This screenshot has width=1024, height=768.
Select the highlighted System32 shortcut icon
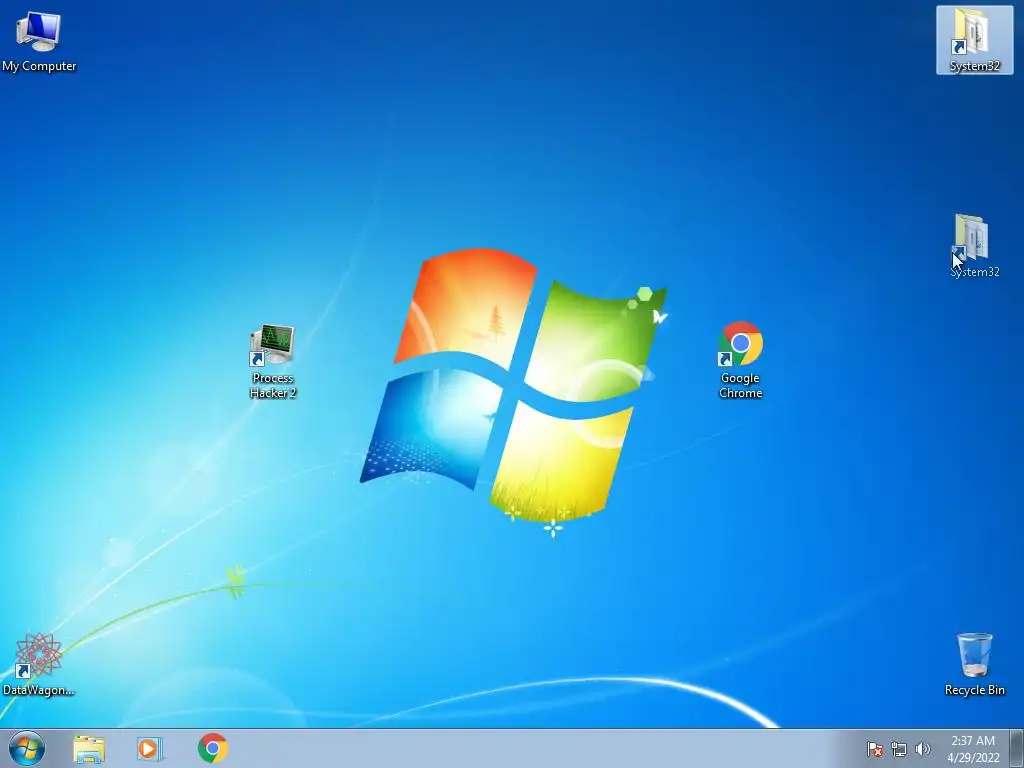(974, 40)
